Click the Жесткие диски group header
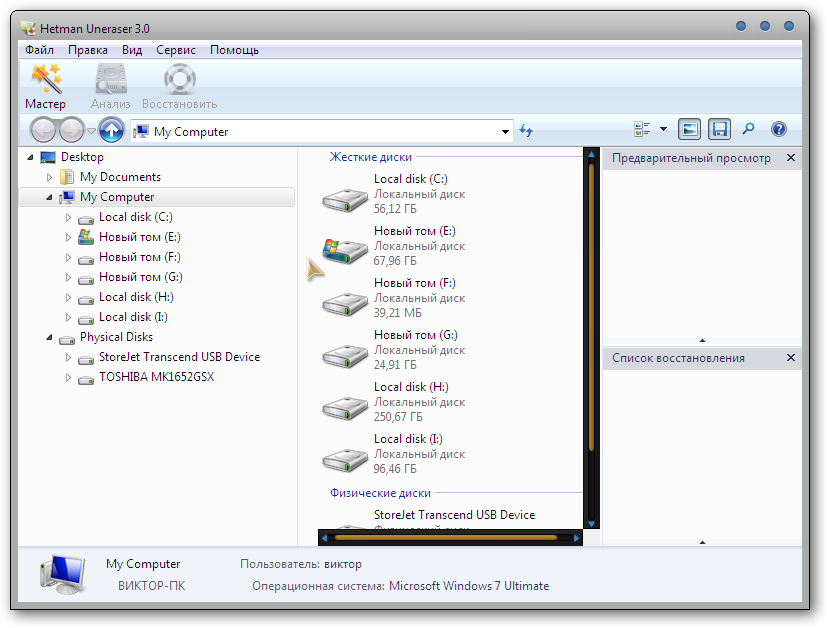The width and height of the screenshot is (828, 628). click(x=371, y=157)
